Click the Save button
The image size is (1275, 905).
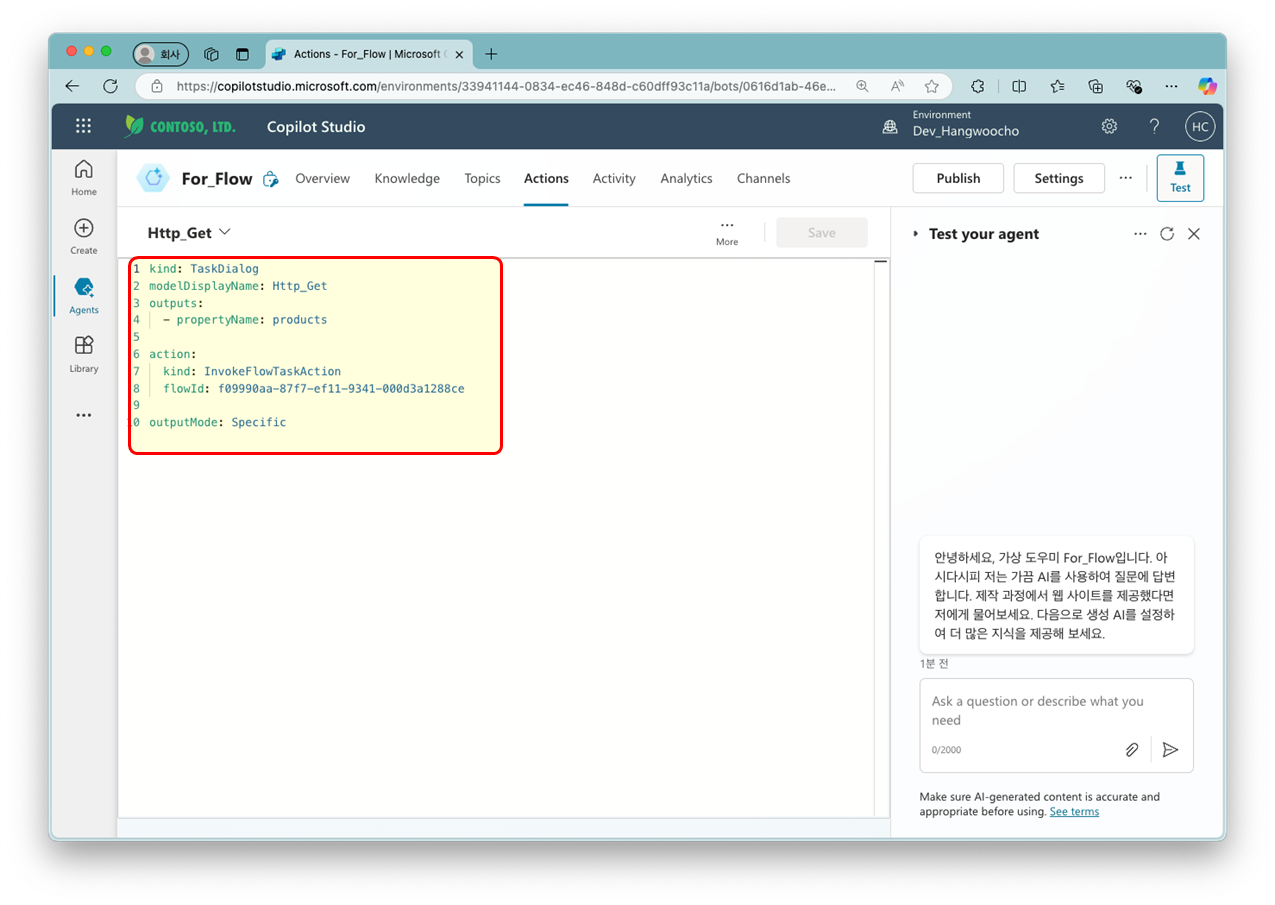point(822,233)
